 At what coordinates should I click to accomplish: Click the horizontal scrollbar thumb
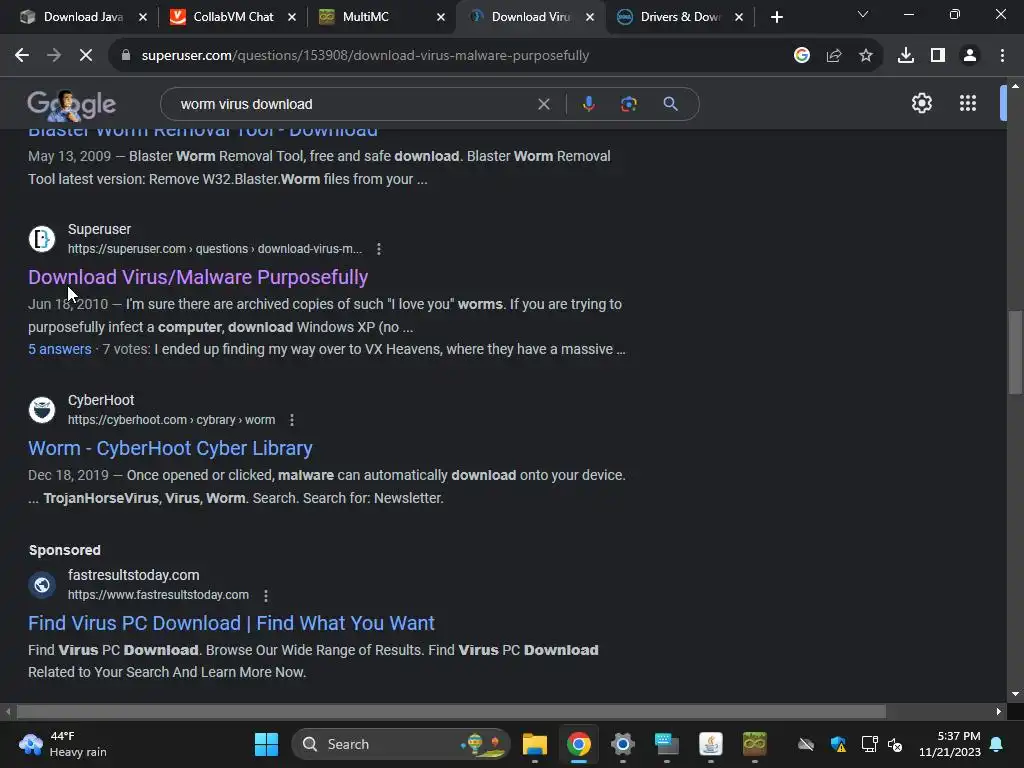click(451, 712)
